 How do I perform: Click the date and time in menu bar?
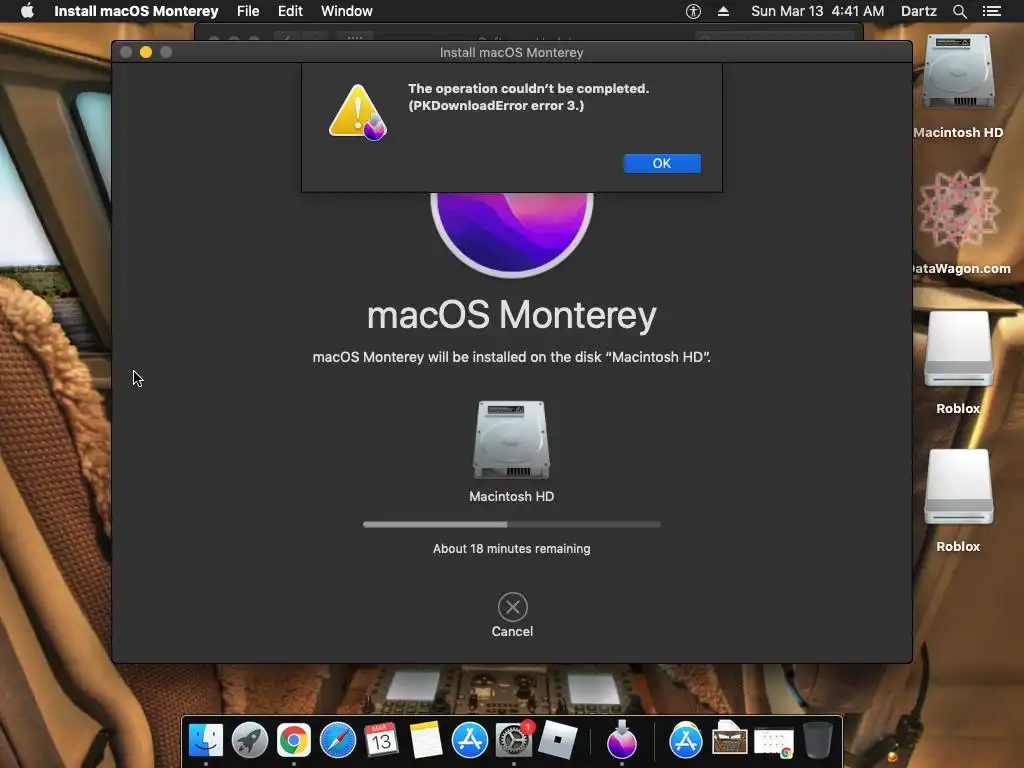(x=818, y=11)
